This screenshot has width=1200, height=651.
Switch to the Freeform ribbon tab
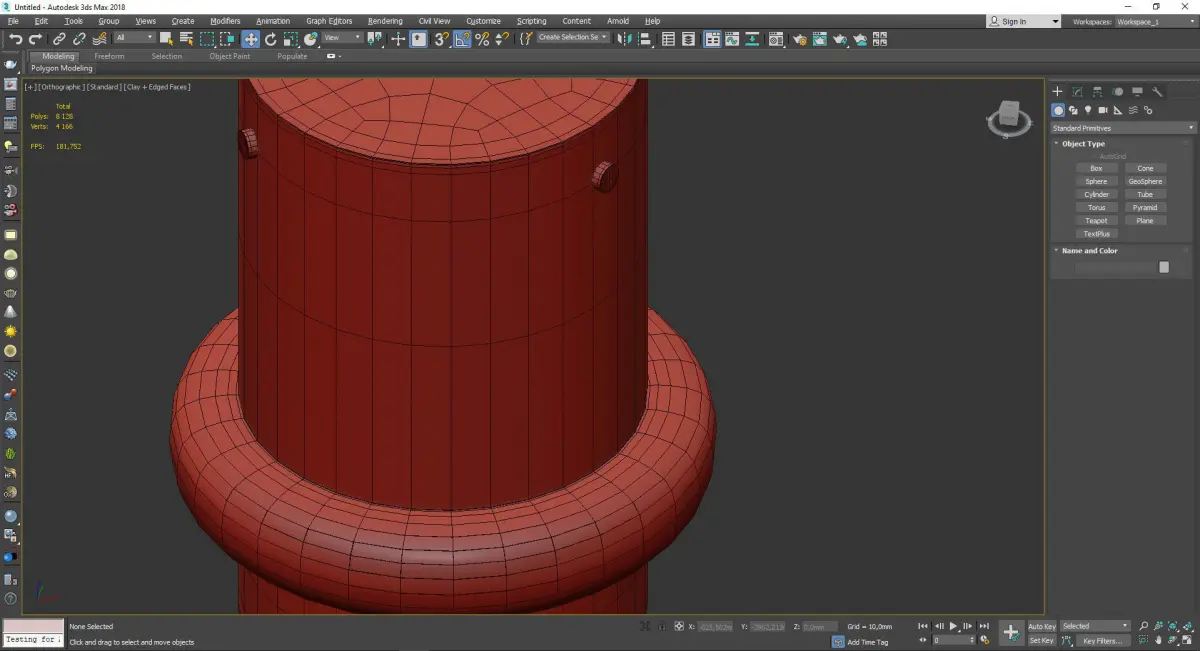click(x=109, y=56)
